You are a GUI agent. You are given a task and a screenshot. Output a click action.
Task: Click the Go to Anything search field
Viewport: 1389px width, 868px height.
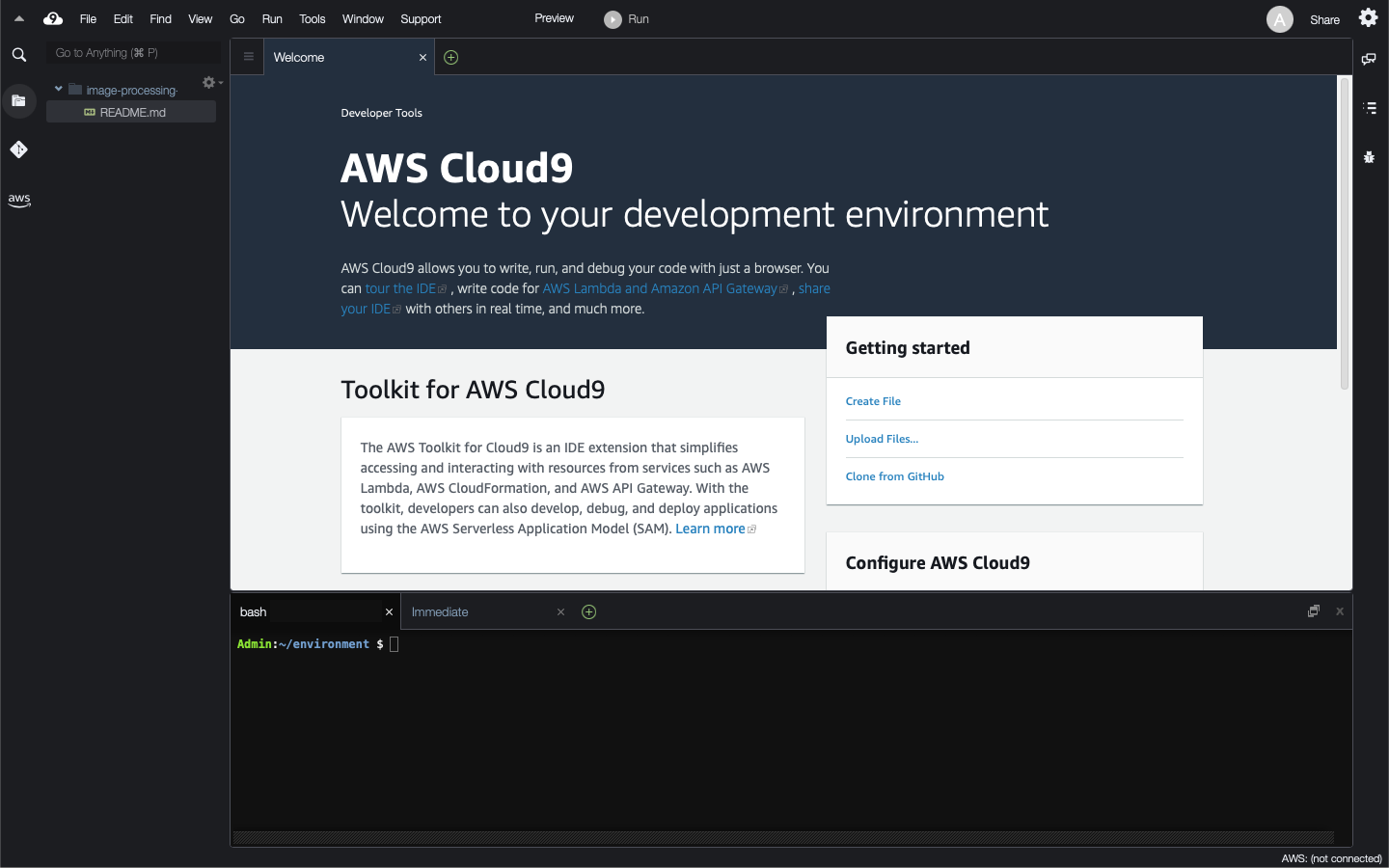pyautogui.click(x=133, y=53)
